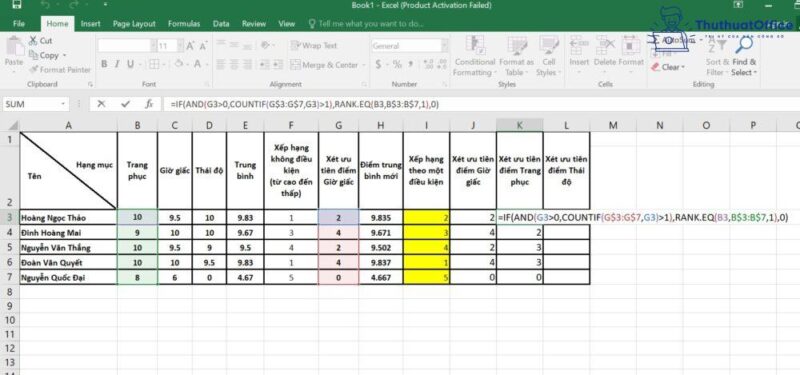Click Align Right icon
Screen dimensions: 800x375
click(x=248, y=65)
